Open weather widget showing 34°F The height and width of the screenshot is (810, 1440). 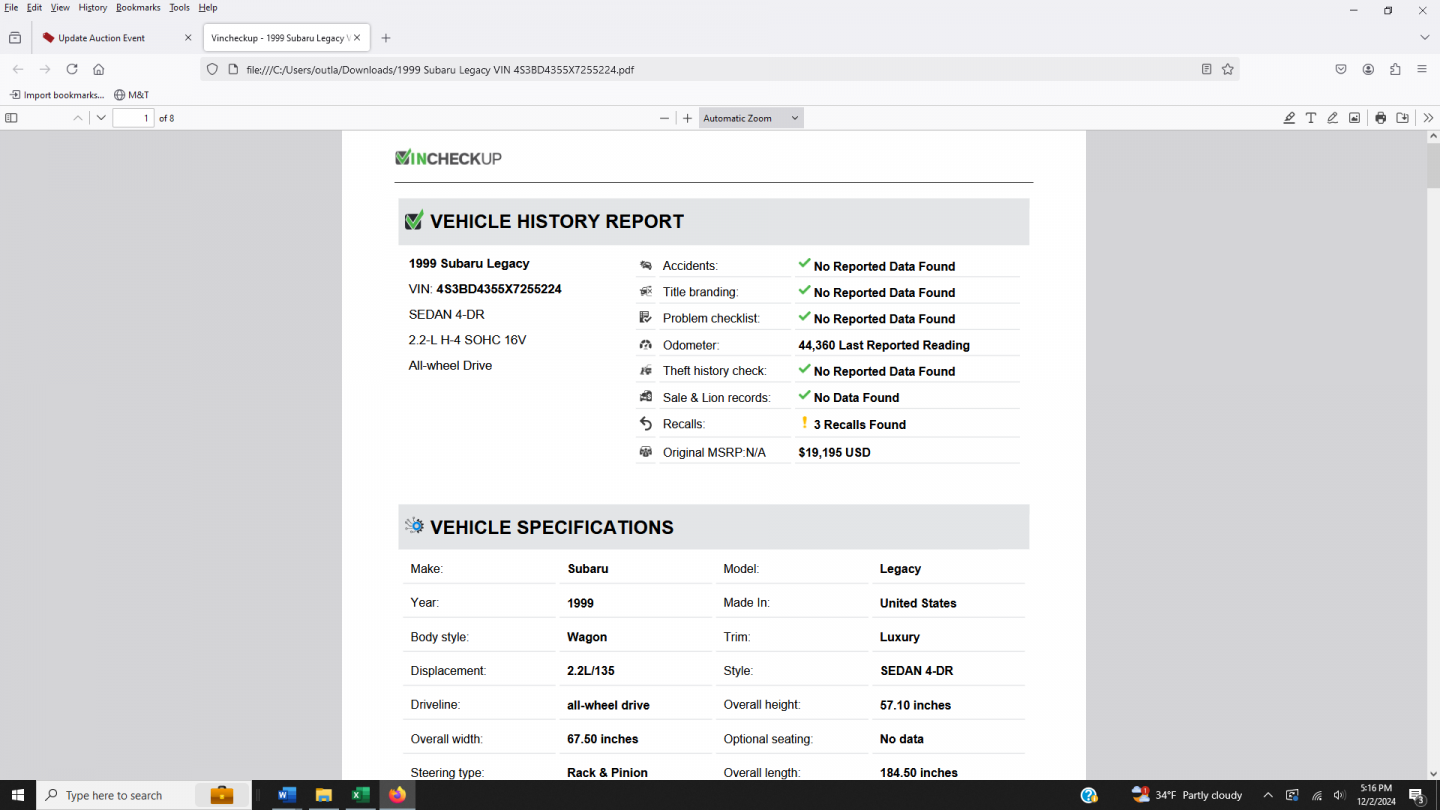[1187, 795]
